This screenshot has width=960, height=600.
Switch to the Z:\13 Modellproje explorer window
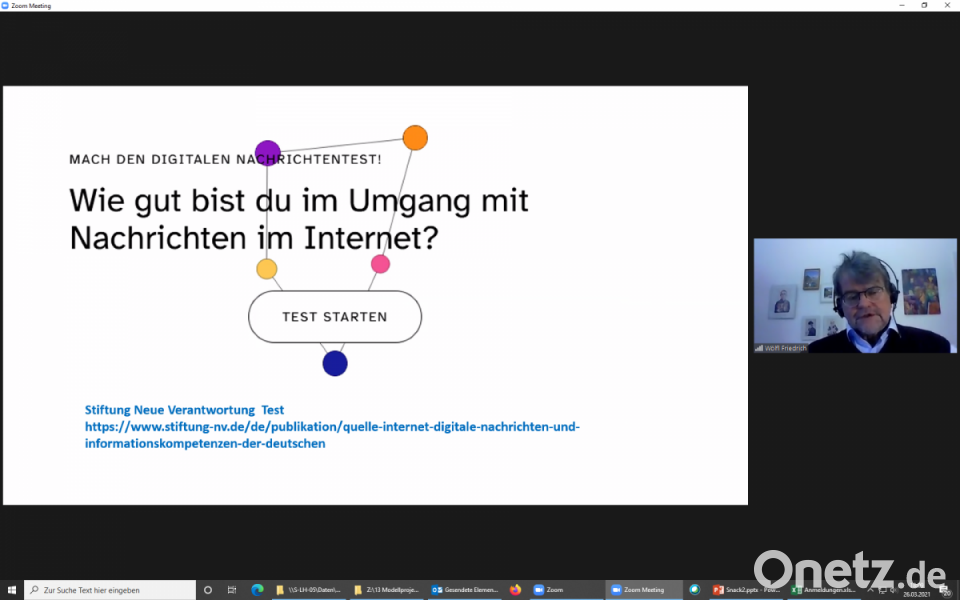[386, 590]
